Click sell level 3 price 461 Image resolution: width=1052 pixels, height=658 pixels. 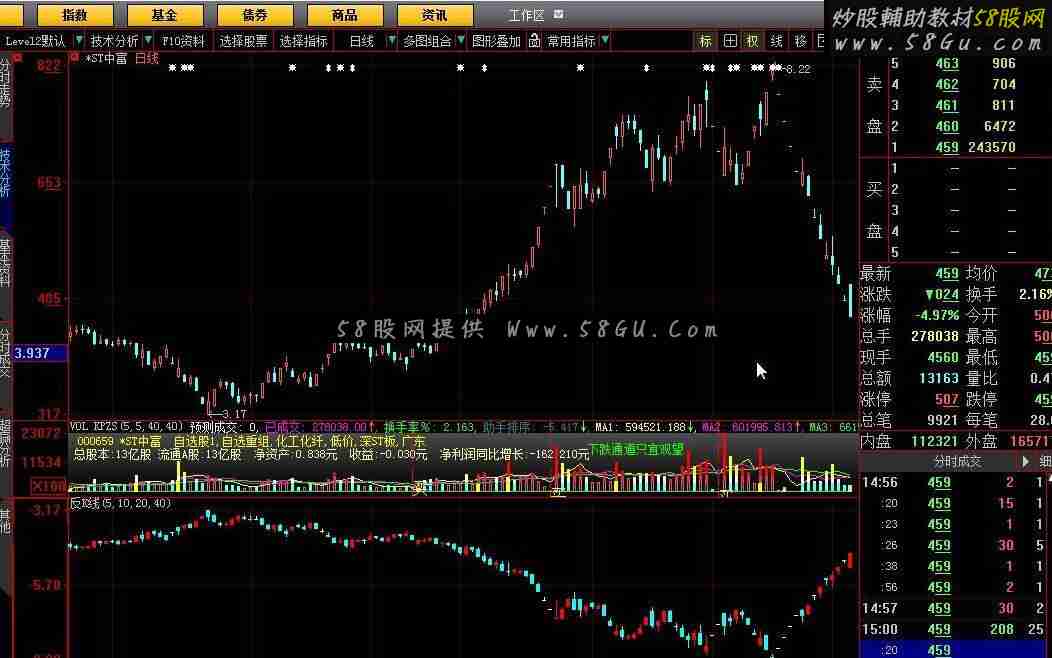947,105
